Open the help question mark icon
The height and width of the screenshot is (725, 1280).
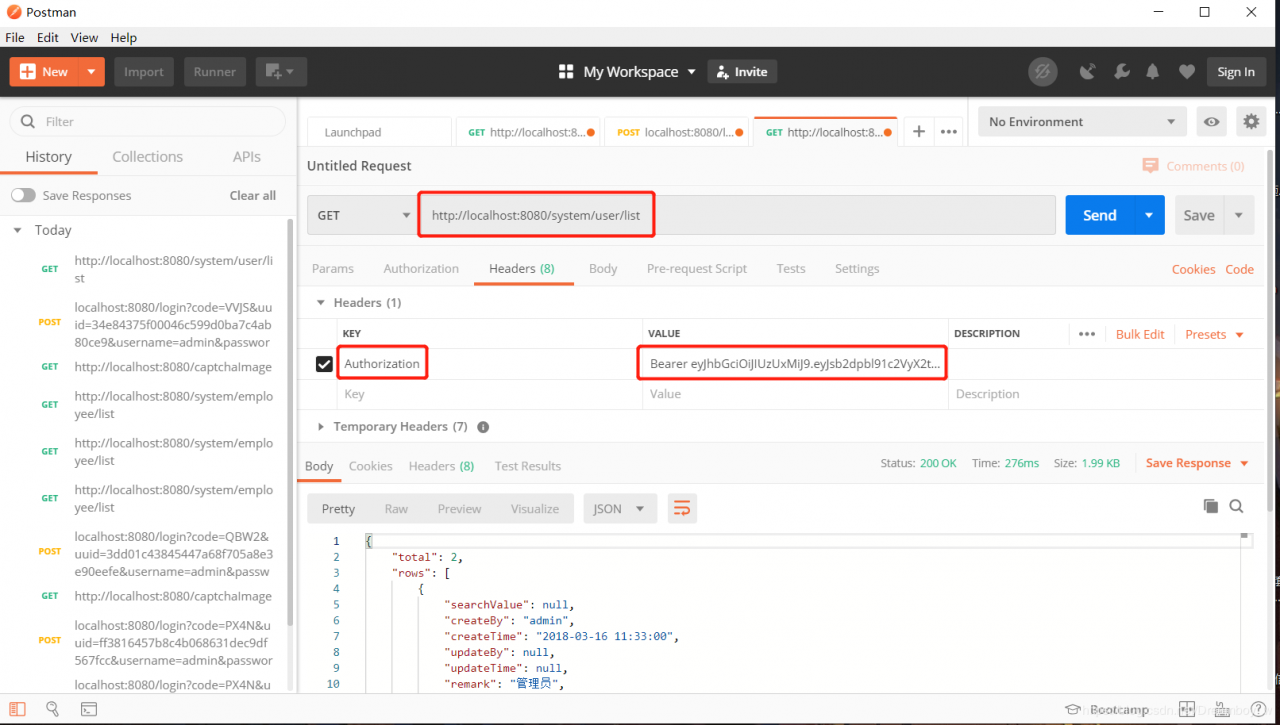(1257, 709)
